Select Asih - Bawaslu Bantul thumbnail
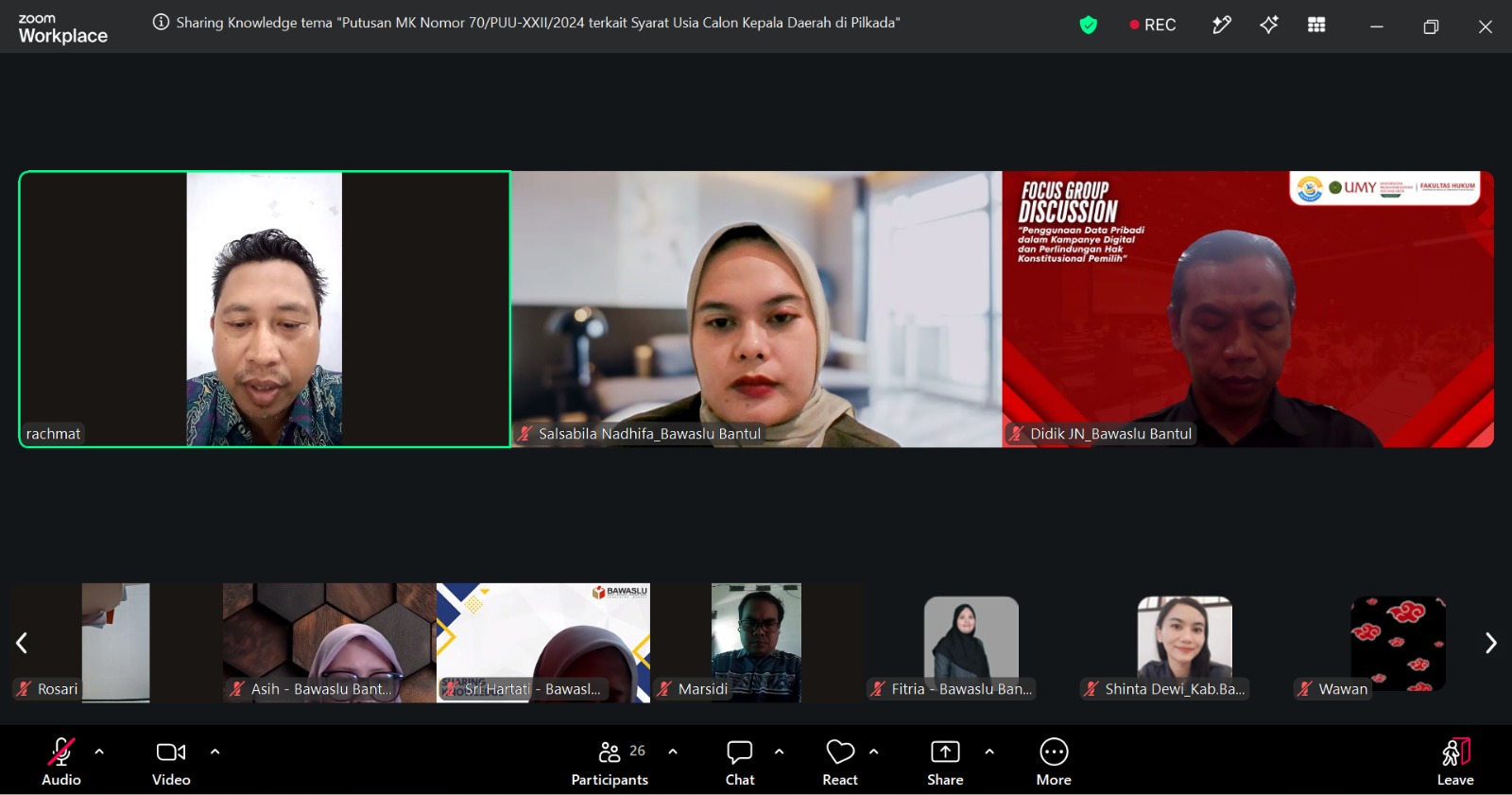The image size is (1512, 795). (329, 643)
